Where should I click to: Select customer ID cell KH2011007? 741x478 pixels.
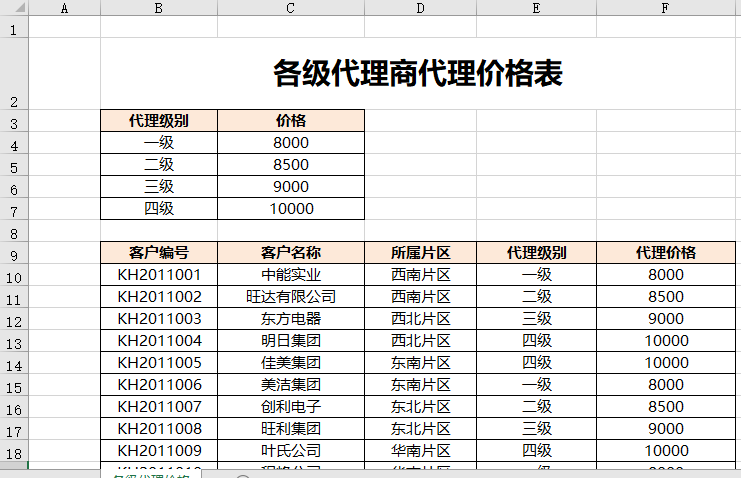(159, 407)
